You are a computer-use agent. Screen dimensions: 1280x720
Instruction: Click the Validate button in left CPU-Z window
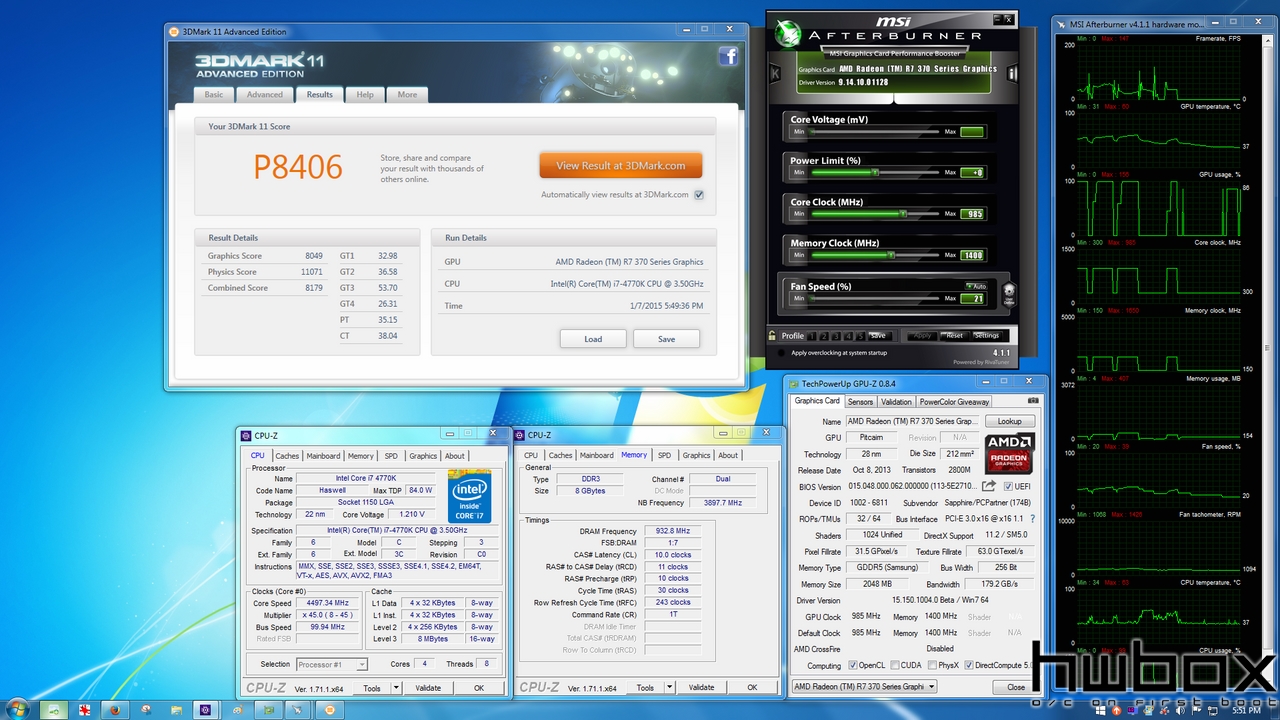pyautogui.click(x=428, y=688)
